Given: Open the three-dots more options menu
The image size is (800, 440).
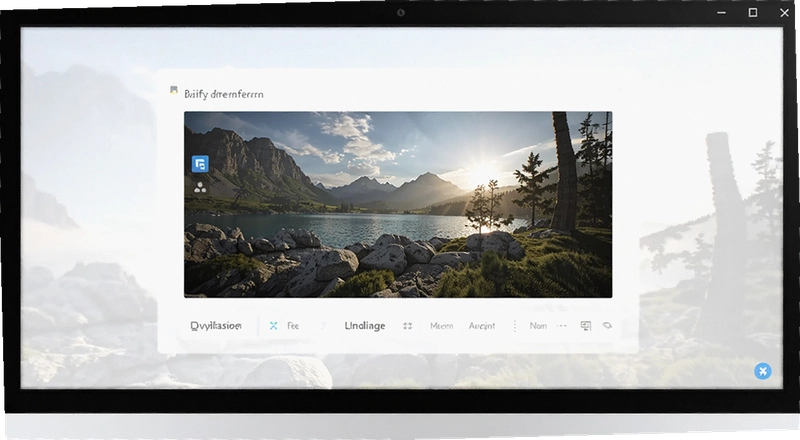Looking at the screenshot, I should [562, 326].
